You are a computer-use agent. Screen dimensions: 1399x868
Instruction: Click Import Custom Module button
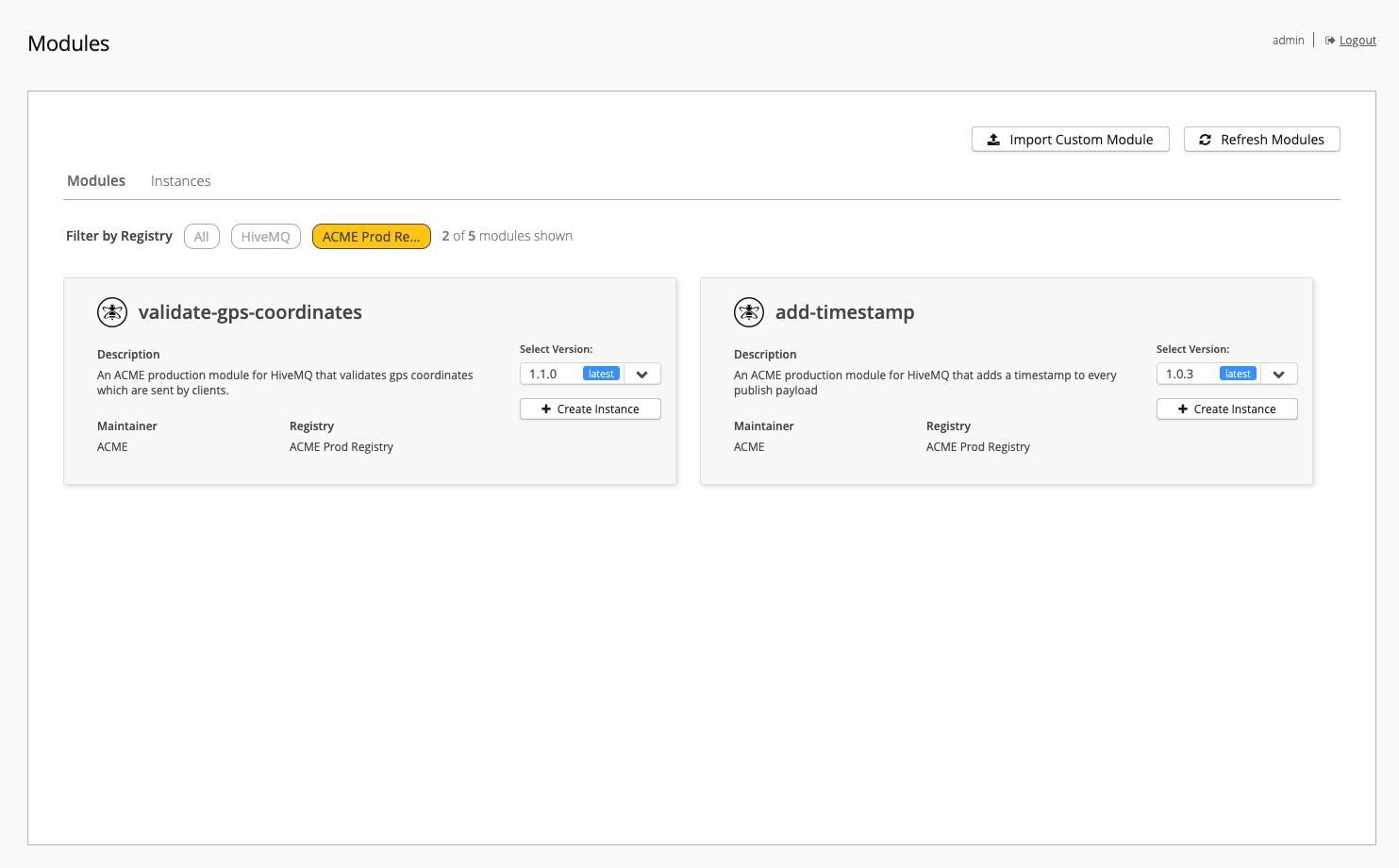tap(1071, 140)
